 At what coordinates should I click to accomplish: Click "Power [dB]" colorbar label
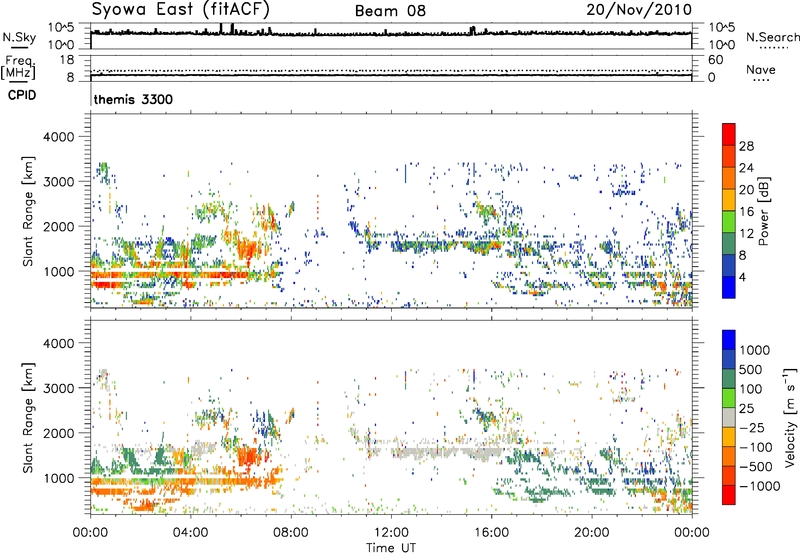[x=763, y=211]
